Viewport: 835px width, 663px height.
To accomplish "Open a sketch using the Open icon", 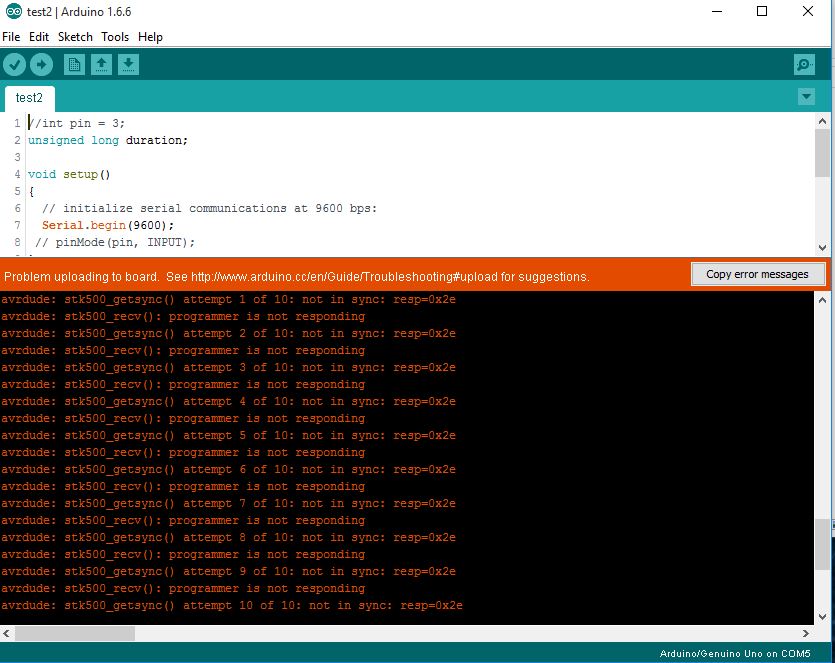I will 101,65.
